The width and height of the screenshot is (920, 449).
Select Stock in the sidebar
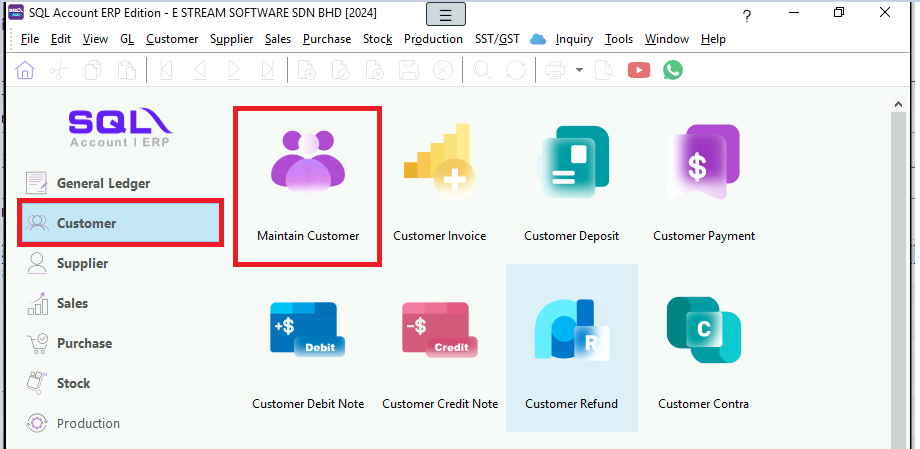click(x=73, y=383)
